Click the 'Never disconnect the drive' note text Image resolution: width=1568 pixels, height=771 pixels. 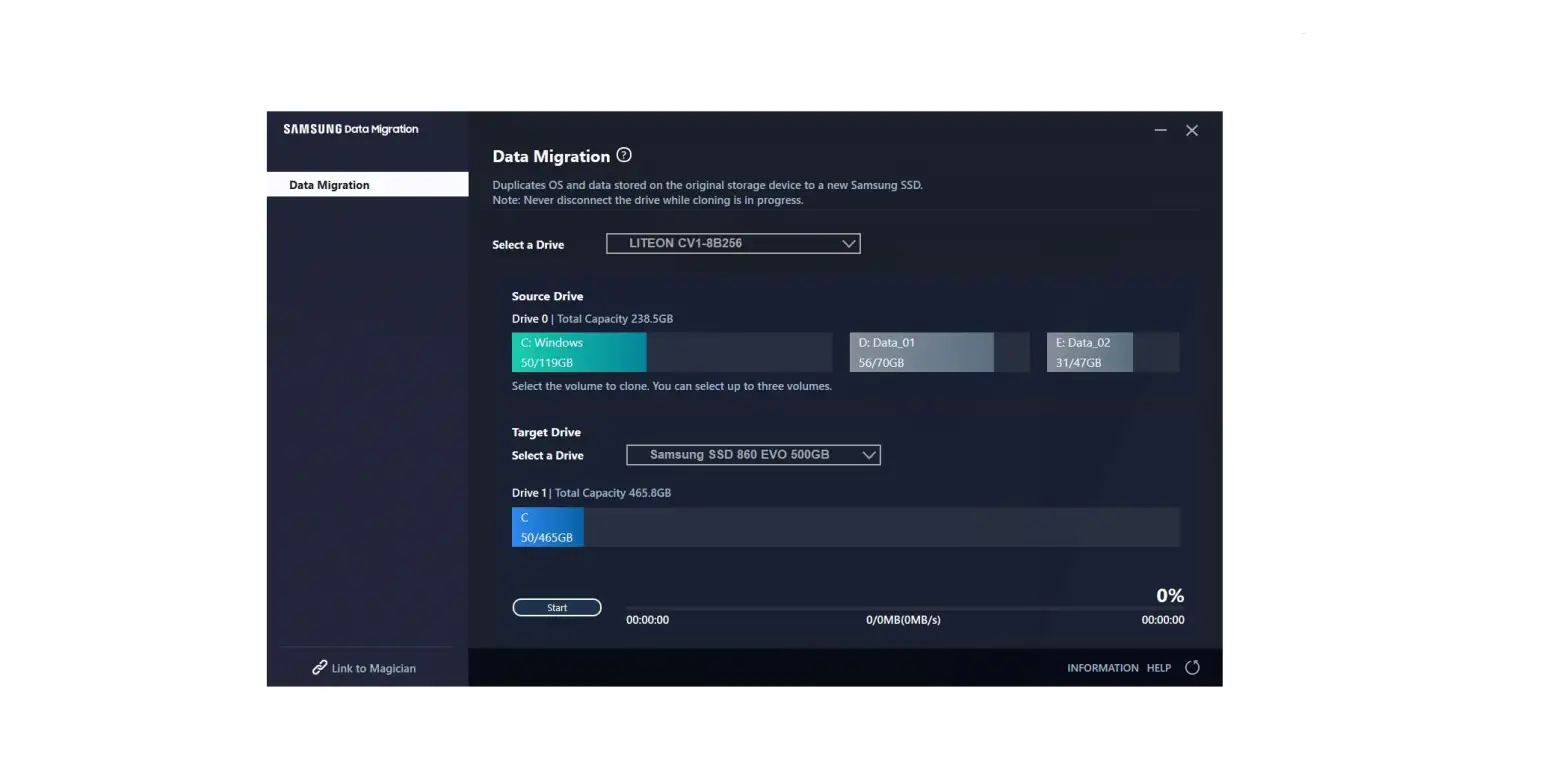tap(648, 200)
